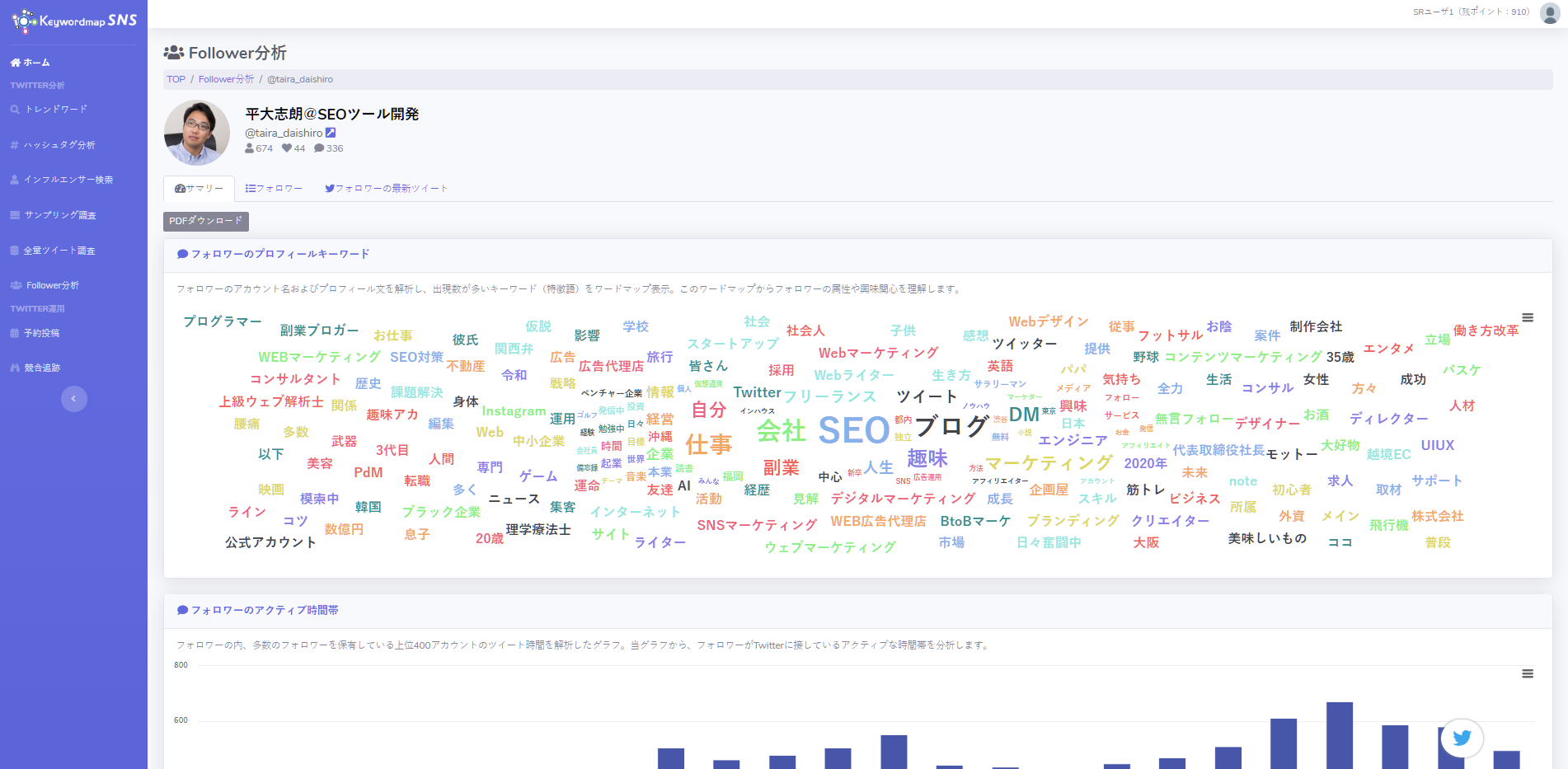This screenshot has width=1568, height=769.
Task: Switch to the フォロワー tab
Action: (274, 189)
